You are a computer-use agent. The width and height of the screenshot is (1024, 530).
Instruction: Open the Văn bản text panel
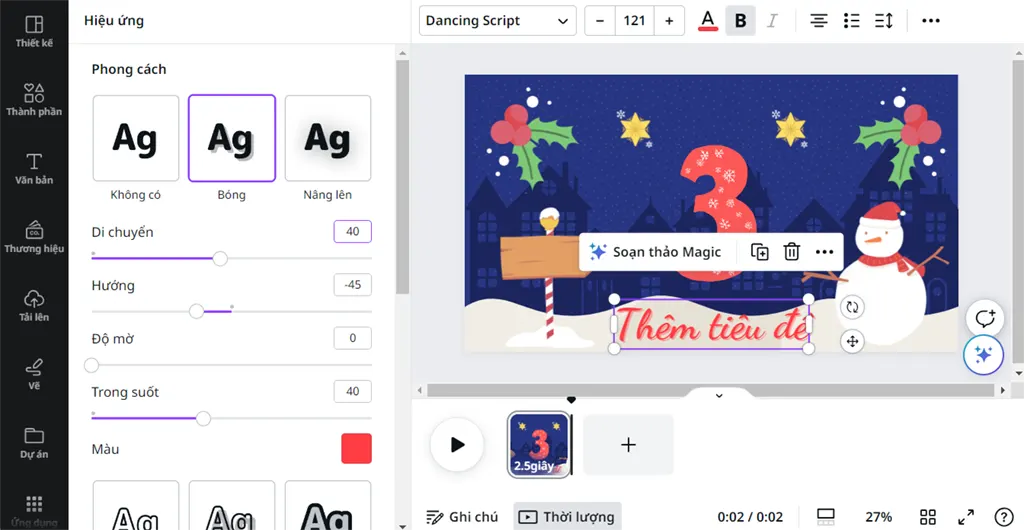point(34,168)
